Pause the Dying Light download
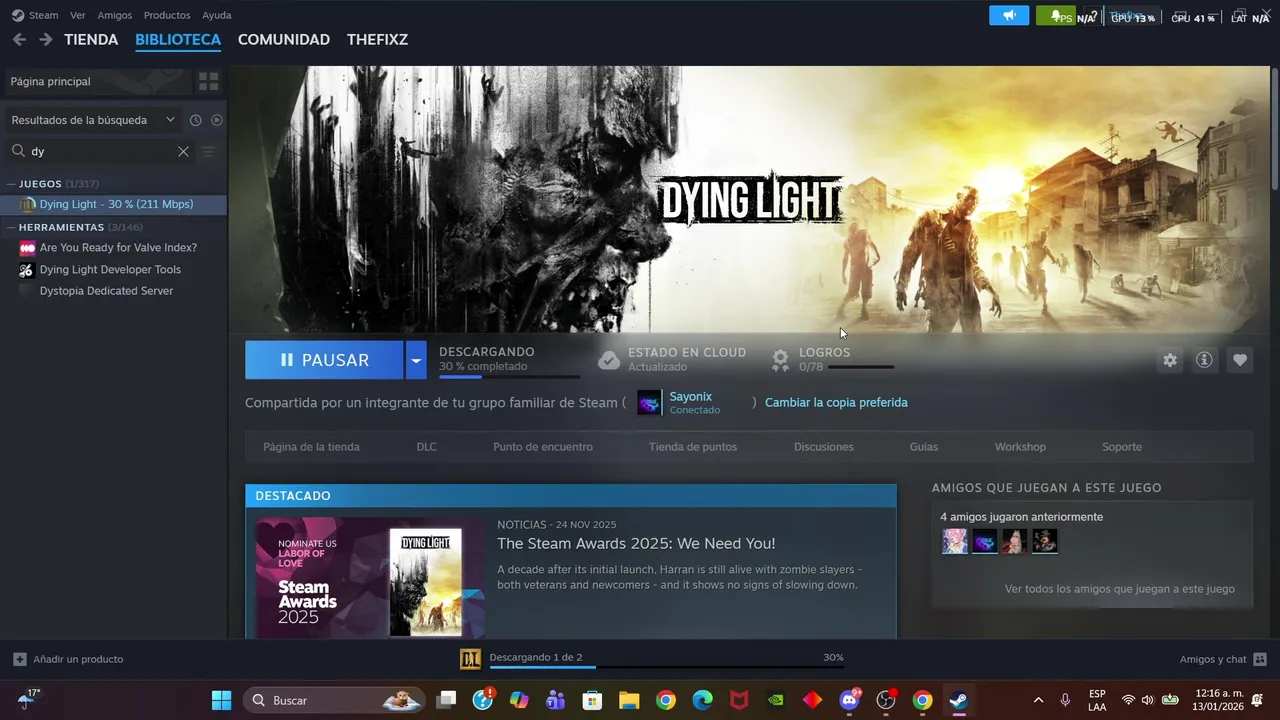This screenshot has height=720, width=1280. [324, 360]
